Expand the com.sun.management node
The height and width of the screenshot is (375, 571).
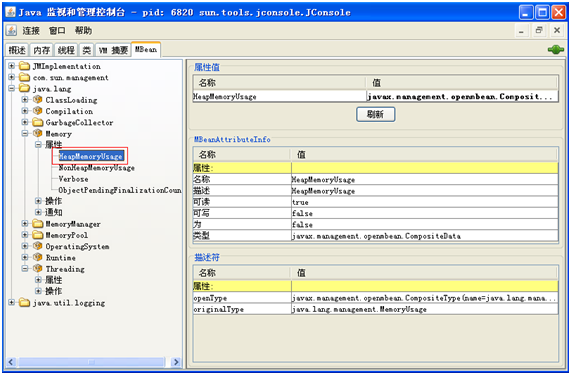(x=12, y=78)
